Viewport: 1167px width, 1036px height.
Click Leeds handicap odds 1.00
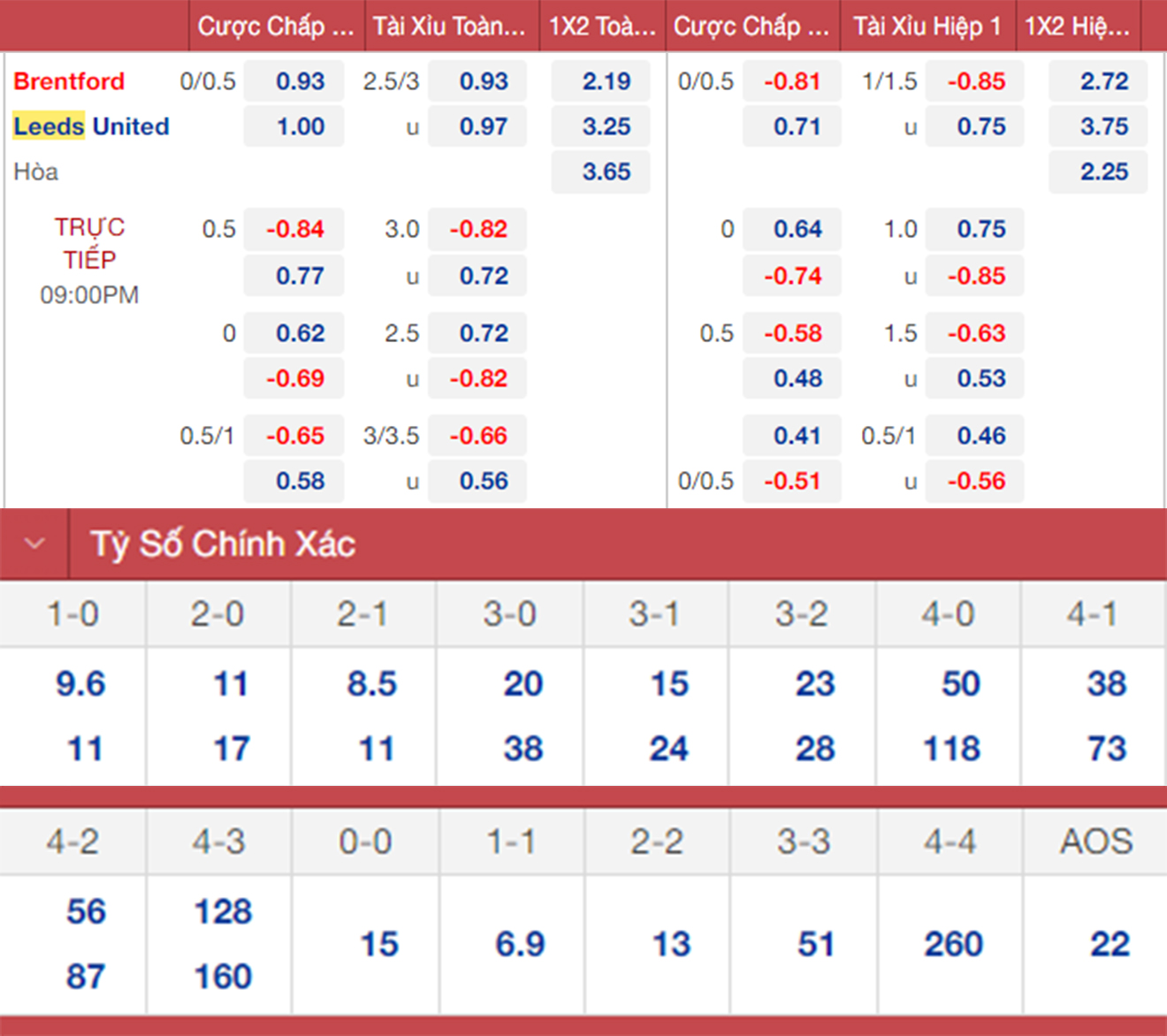[x=300, y=126]
